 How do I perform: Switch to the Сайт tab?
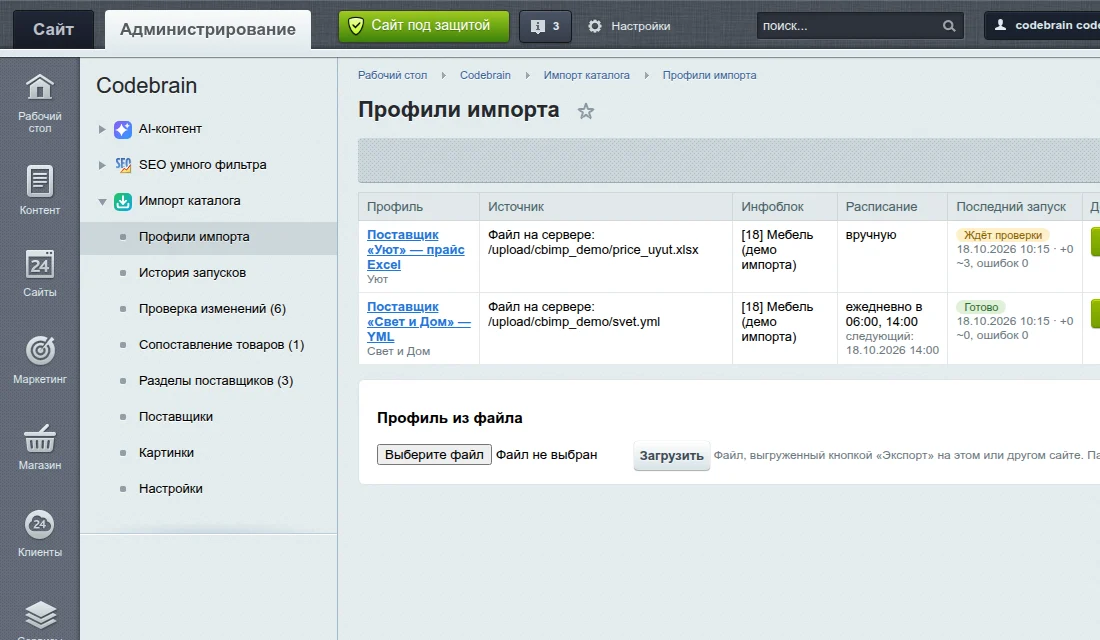[53, 29]
